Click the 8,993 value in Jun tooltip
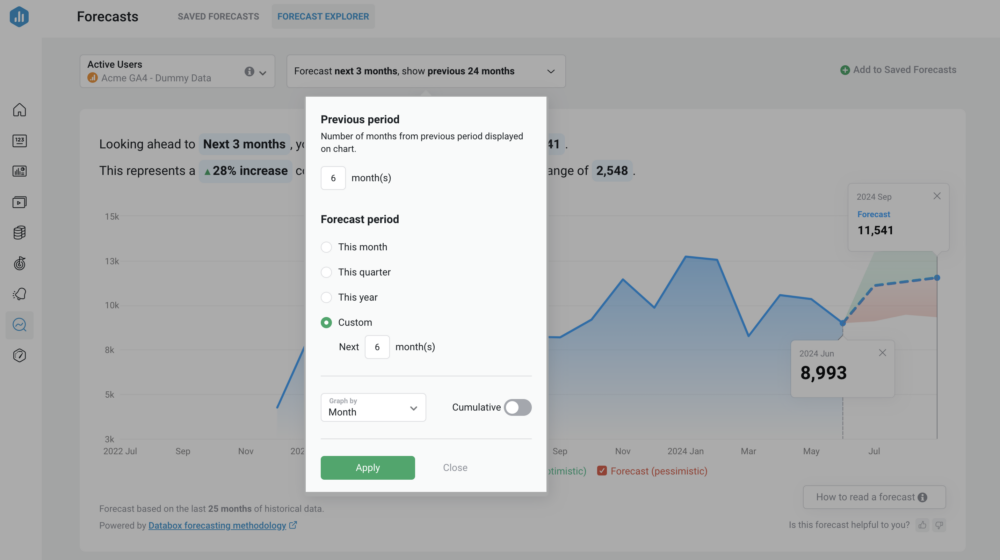The image size is (1000, 560). (x=823, y=373)
